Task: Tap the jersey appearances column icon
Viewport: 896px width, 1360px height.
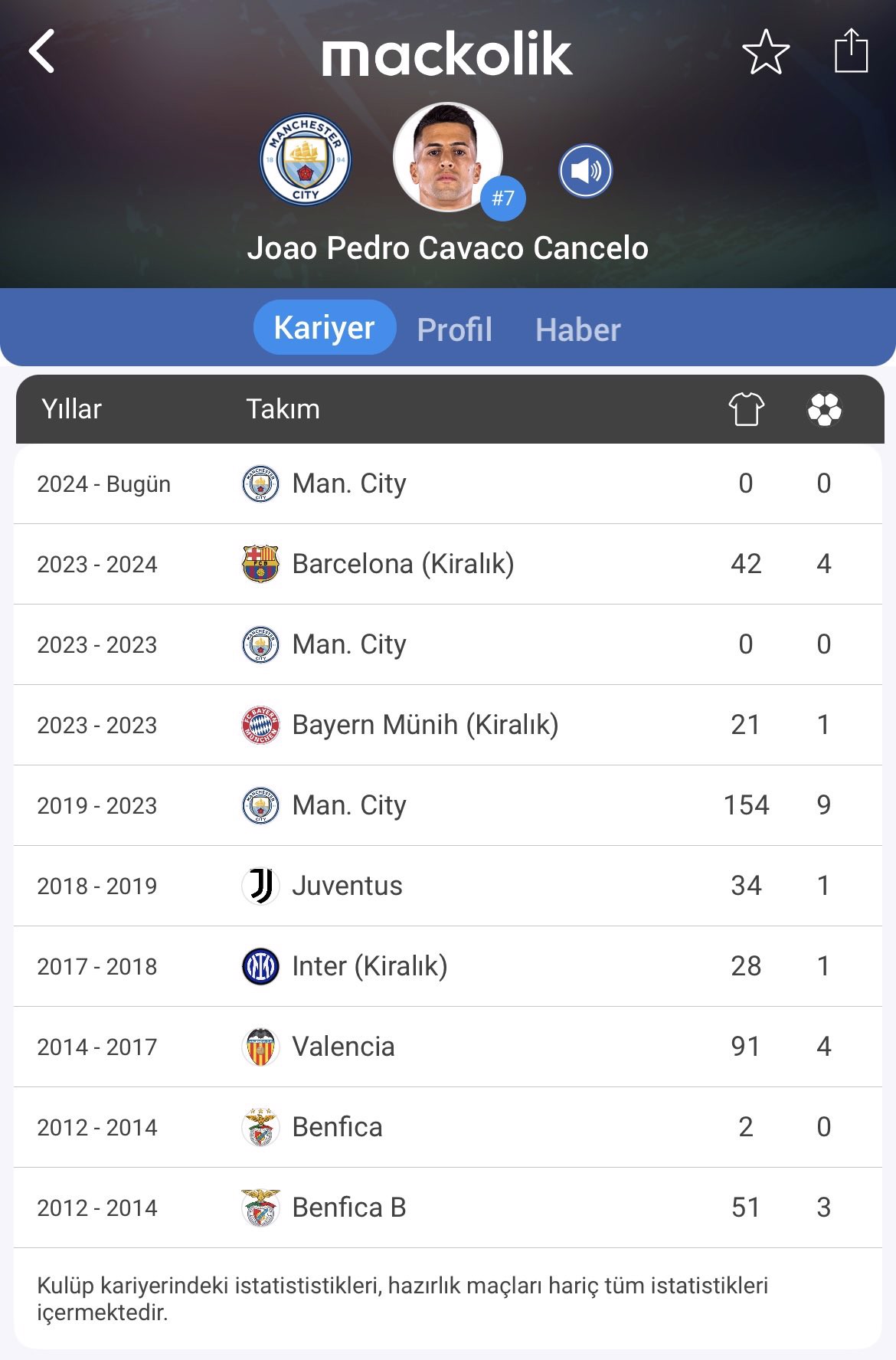Action: click(x=747, y=408)
